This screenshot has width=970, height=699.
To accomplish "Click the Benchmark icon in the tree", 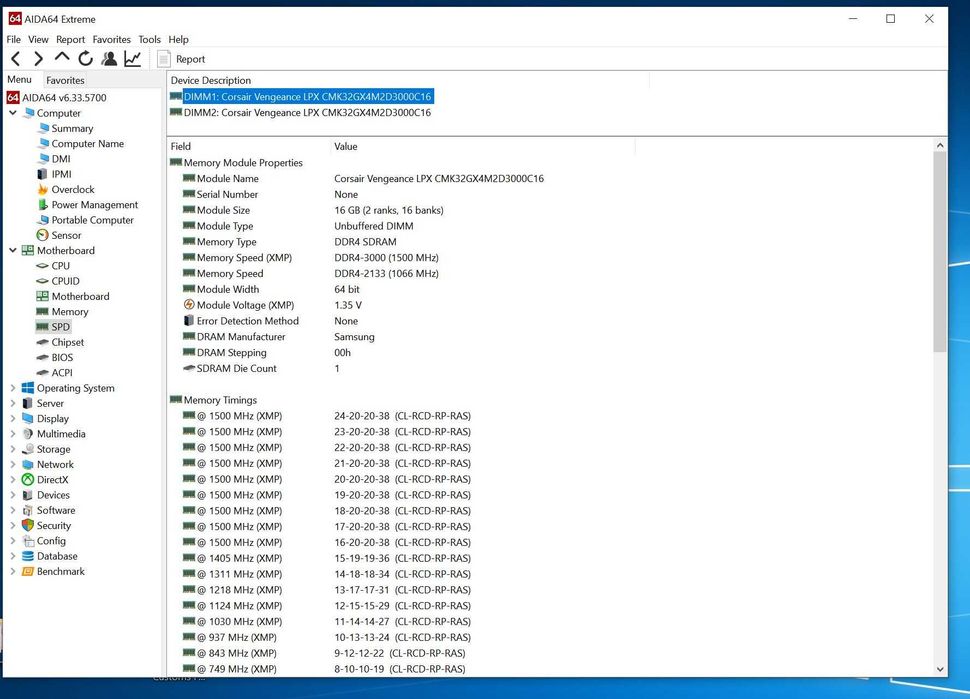I will [x=28, y=572].
